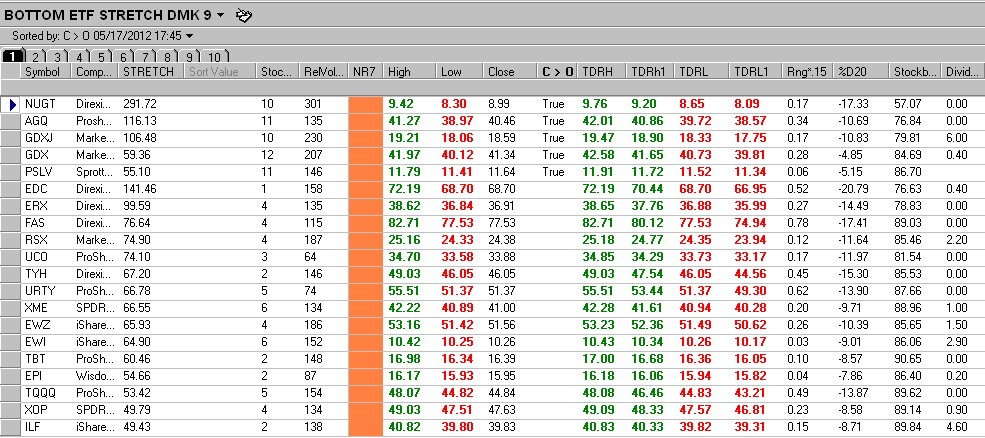Click the C > O column header
The width and height of the screenshot is (985, 438).
click(x=557, y=72)
